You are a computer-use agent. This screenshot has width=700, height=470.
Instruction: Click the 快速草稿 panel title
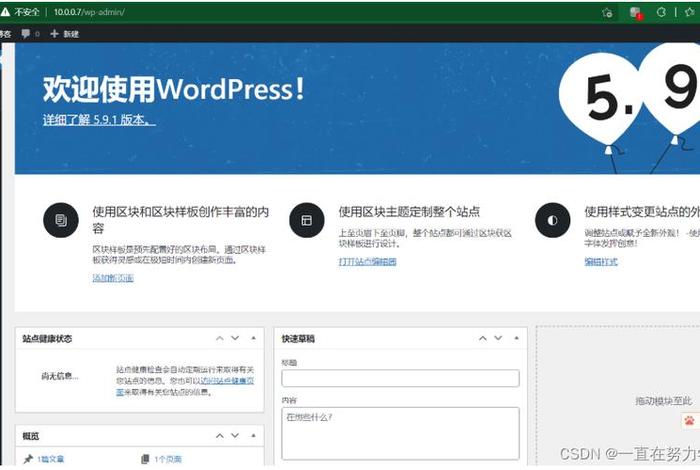(298, 339)
